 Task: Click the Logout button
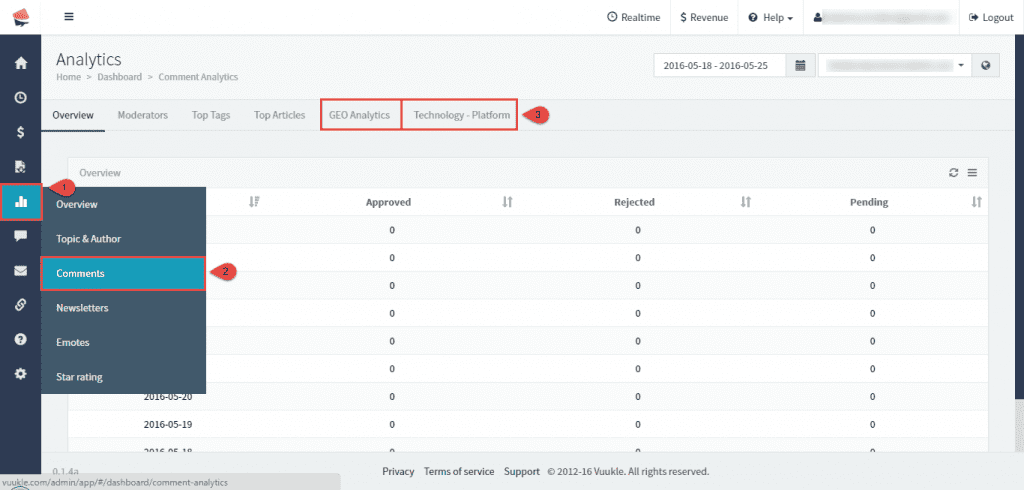tap(991, 18)
